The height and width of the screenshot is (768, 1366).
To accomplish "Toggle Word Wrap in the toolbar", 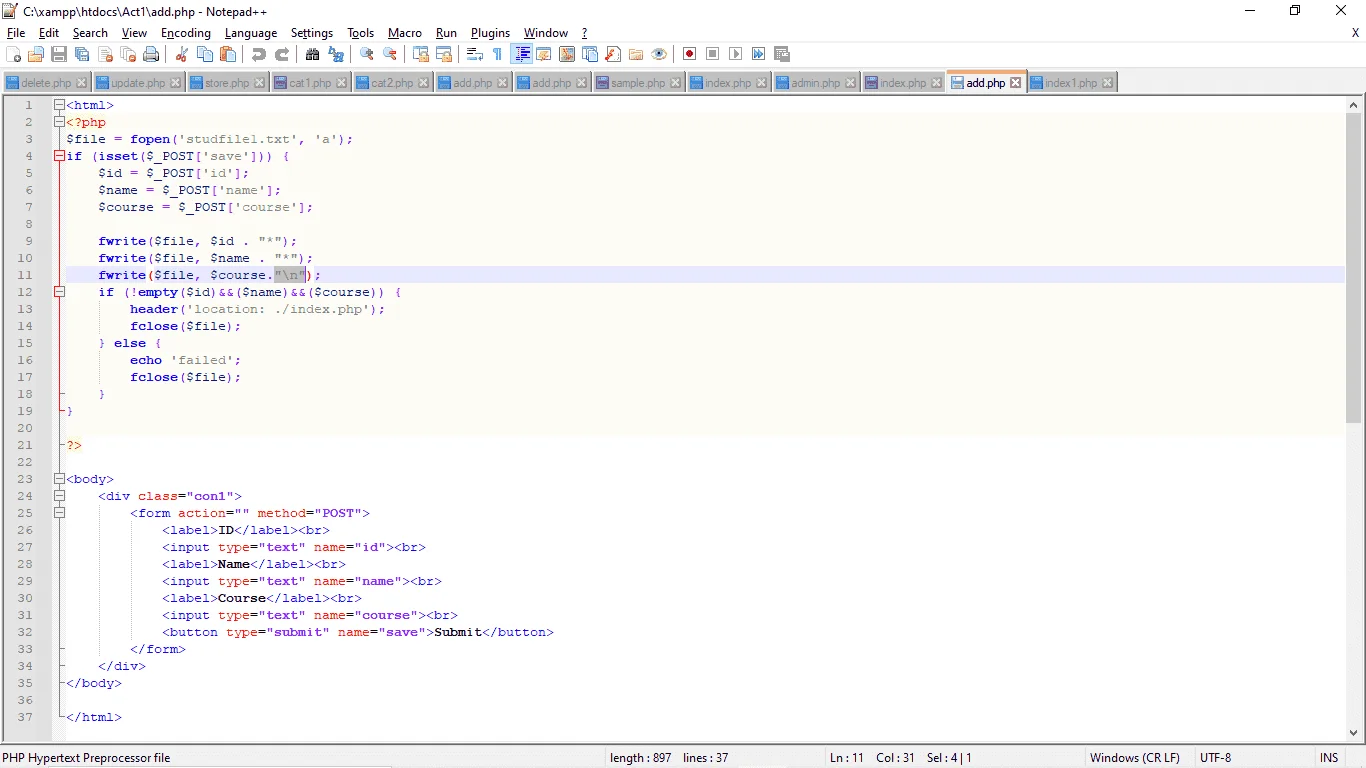I will coord(475,54).
